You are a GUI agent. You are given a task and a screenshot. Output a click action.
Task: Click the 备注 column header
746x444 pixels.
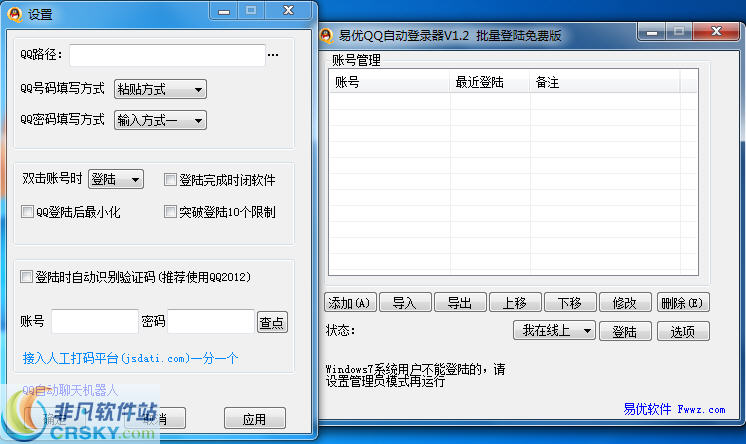(x=605, y=82)
